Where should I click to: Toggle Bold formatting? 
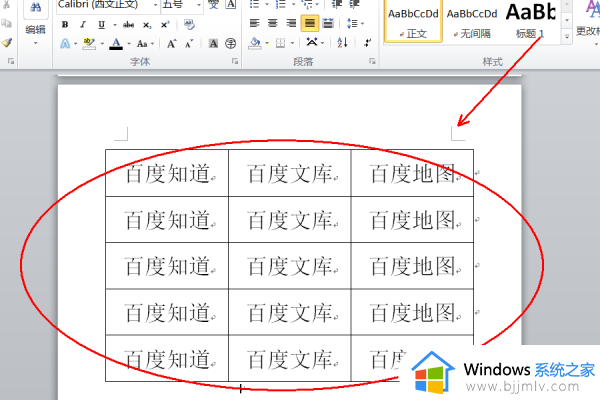point(65,24)
